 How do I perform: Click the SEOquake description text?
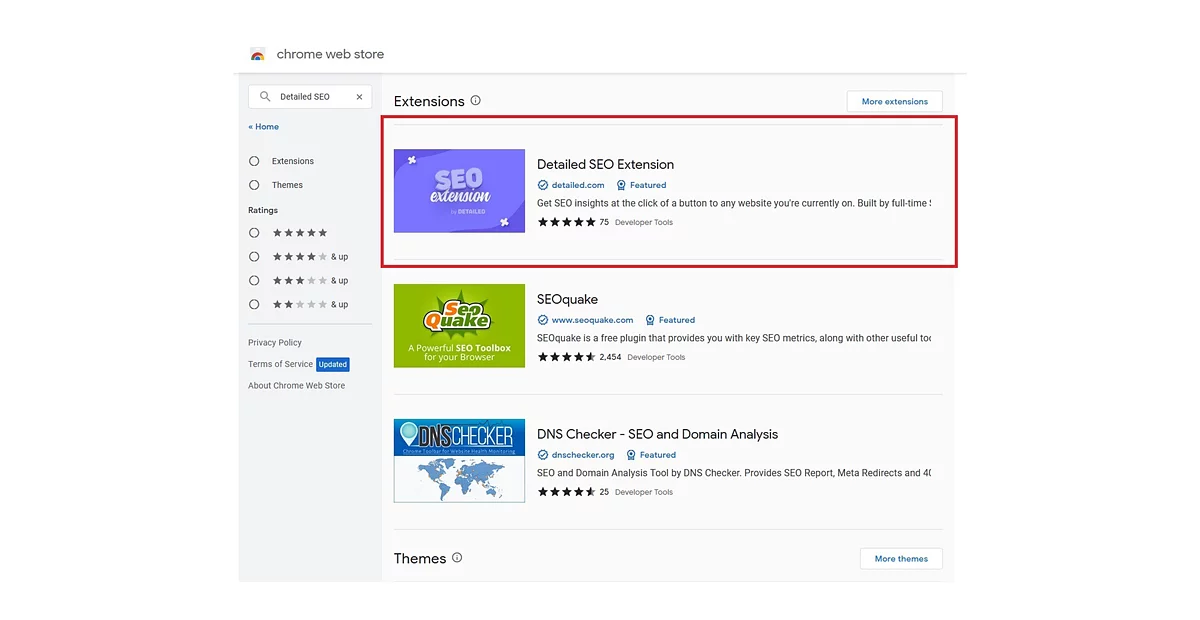(734, 338)
